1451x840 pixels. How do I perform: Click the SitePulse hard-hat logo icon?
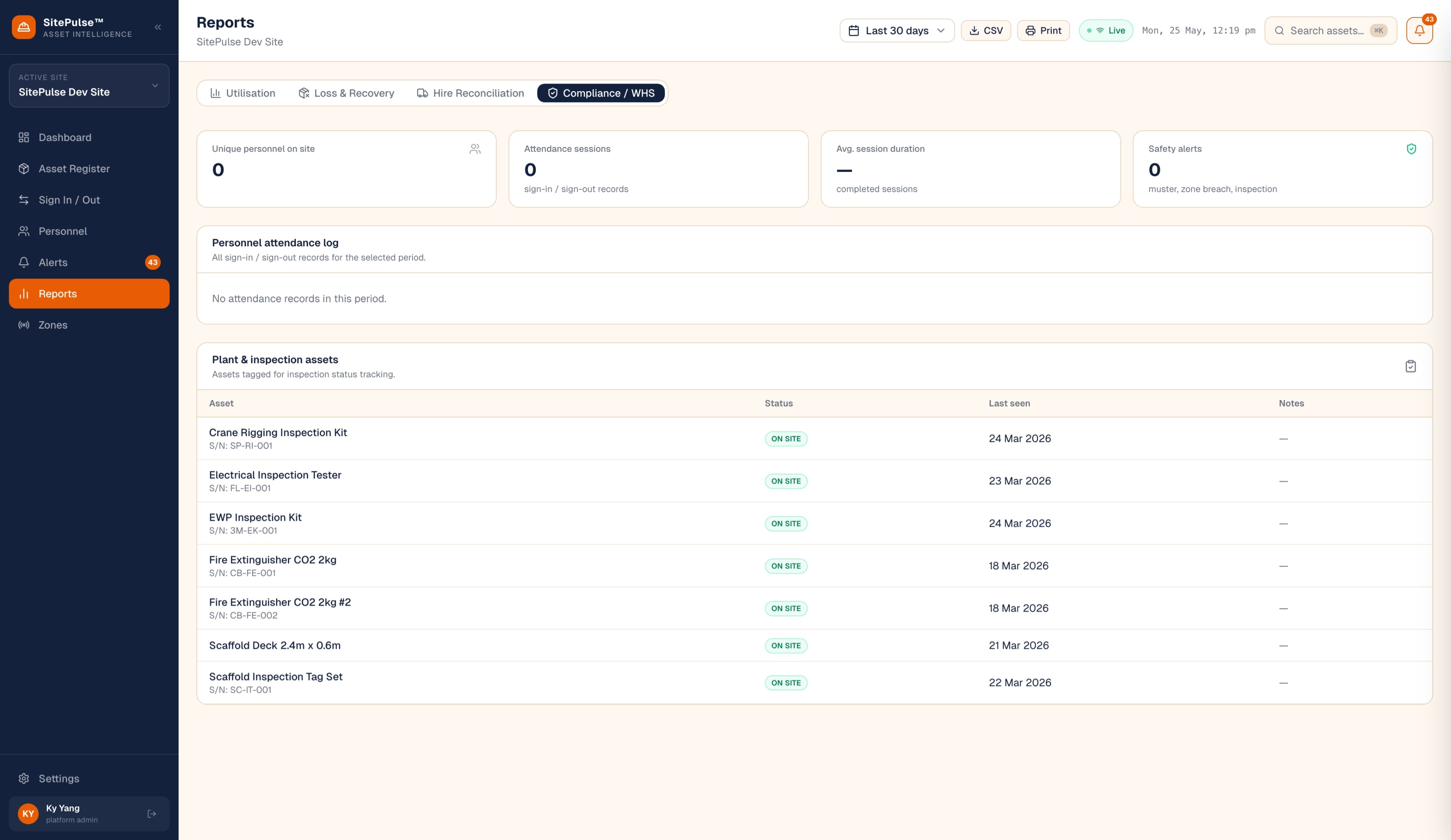[x=24, y=27]
